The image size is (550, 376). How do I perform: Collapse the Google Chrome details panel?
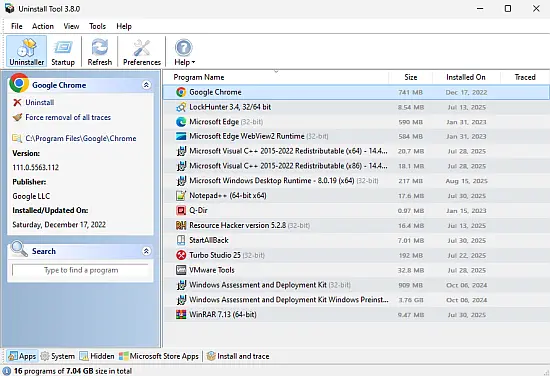click(146, 85)
